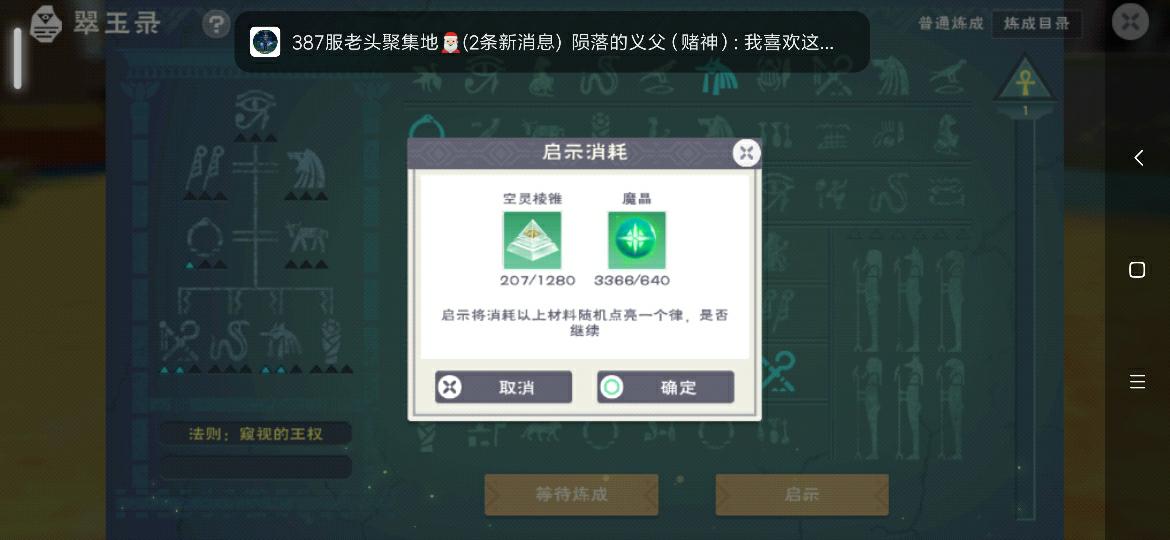Screen dimensions: 1170x540
Task: Close the 翠玉录 screen with top-right X
Action: point(1130,22)
